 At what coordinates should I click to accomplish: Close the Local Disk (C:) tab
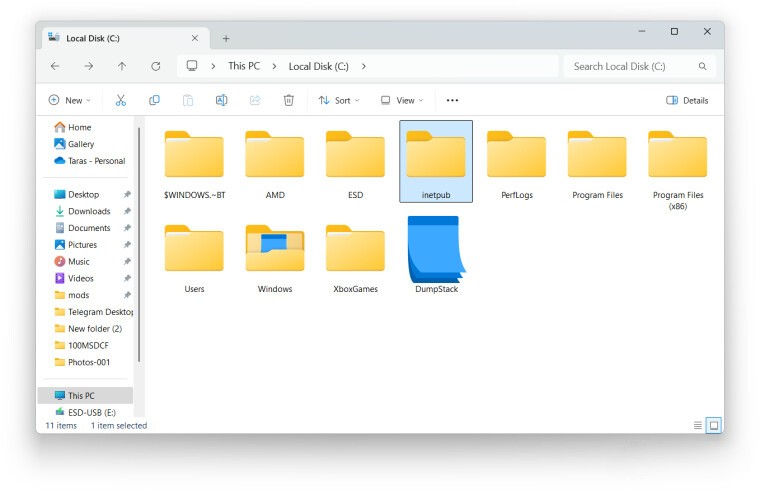195,38
